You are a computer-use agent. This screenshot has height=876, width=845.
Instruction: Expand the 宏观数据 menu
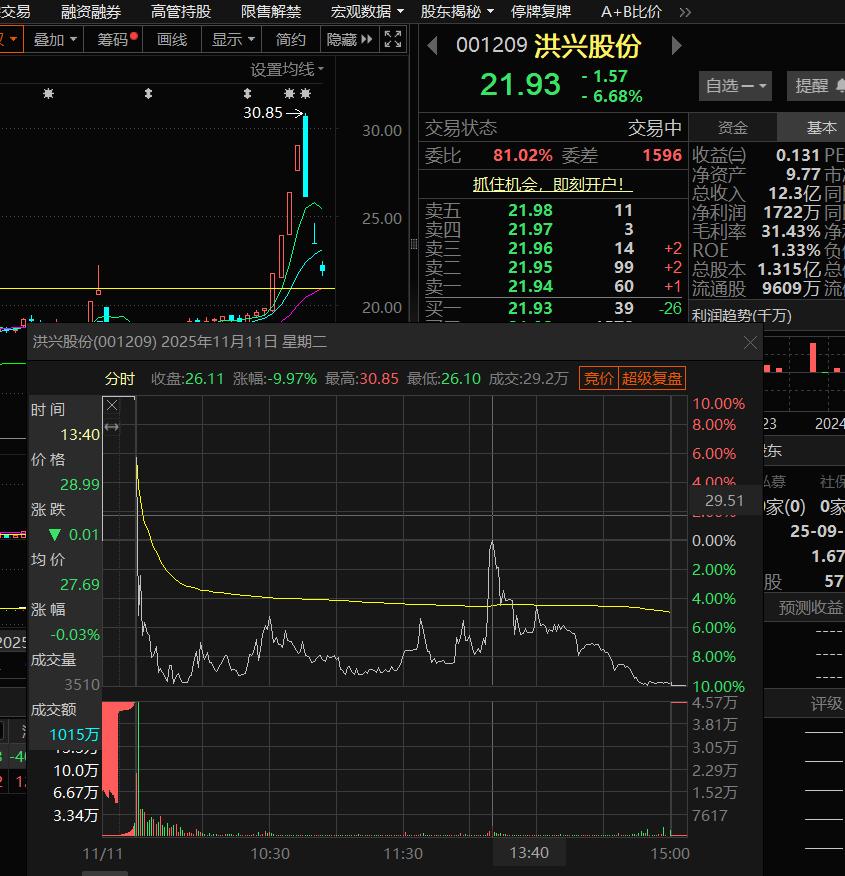367,11
